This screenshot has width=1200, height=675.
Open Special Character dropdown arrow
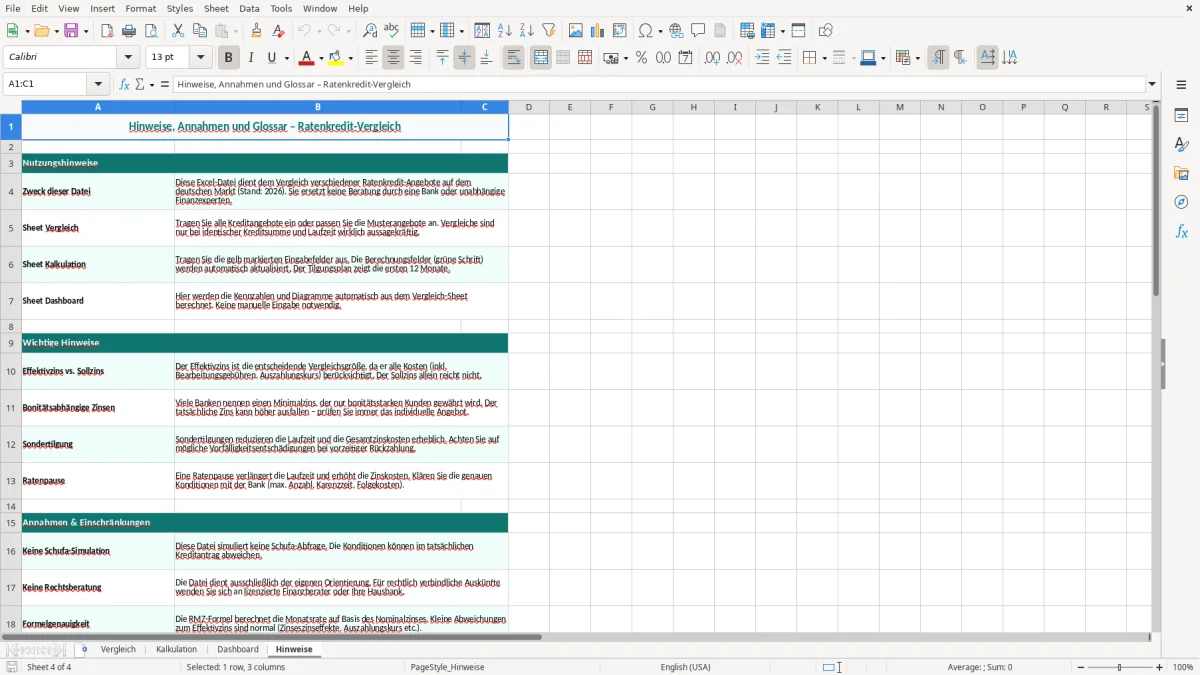[660, 31]
